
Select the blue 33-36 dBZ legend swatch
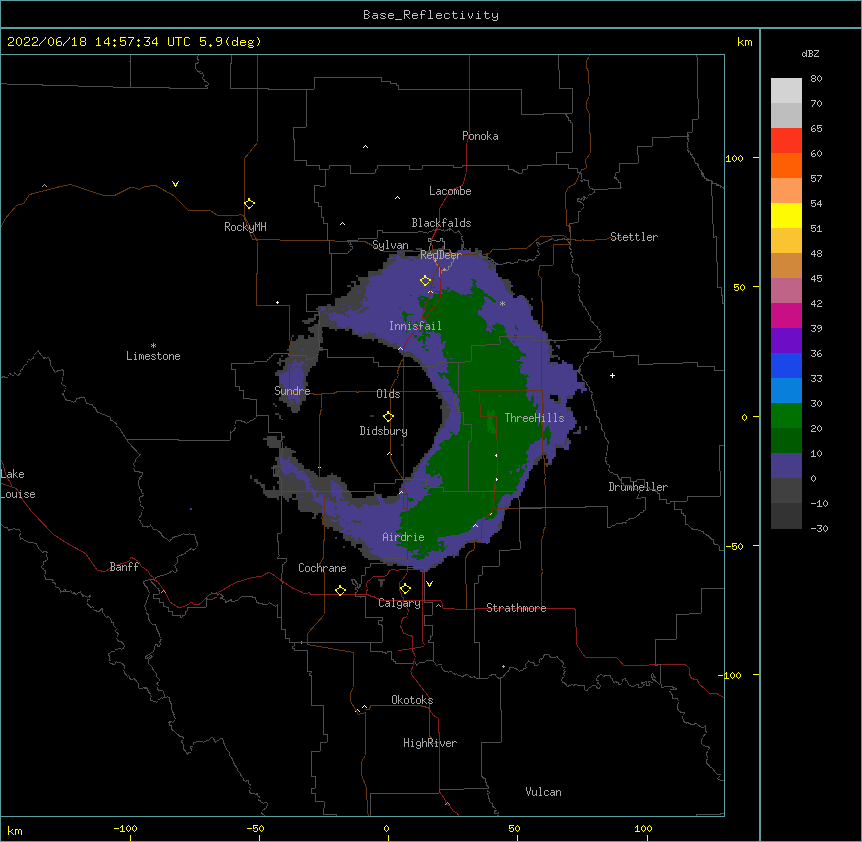pos(786,365)
